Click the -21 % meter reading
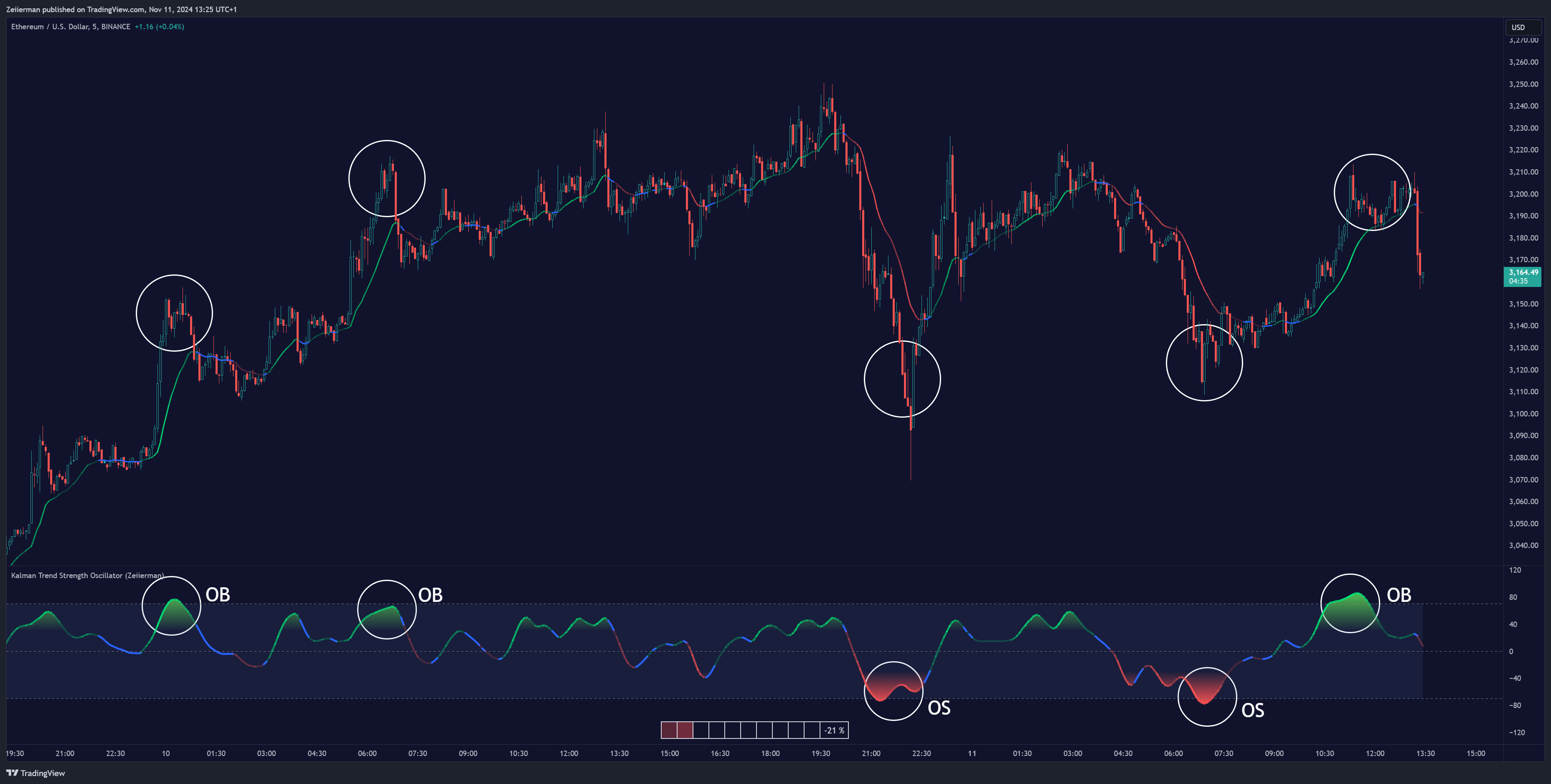The height and width of the screenshot is (784, 1551). click(x=835, y=731)
